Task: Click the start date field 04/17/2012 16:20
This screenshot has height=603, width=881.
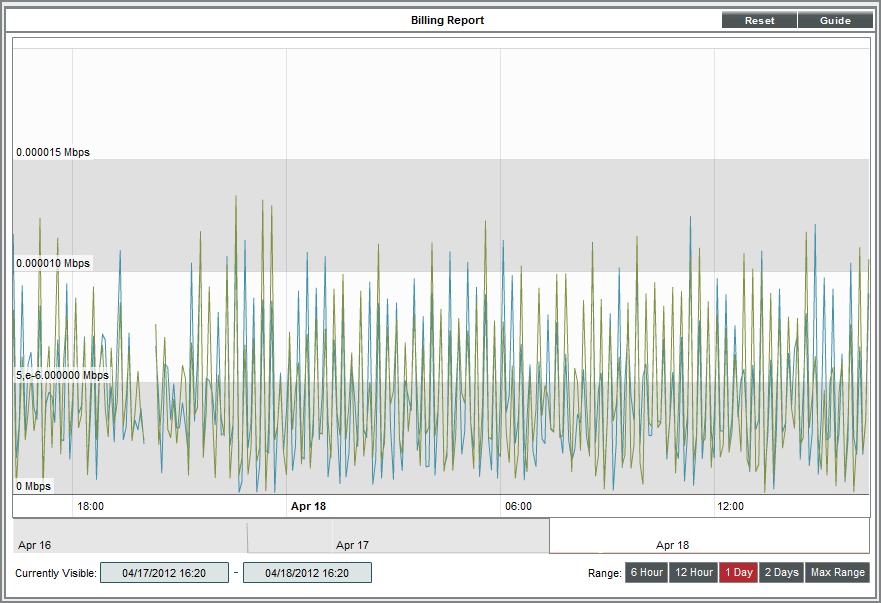Action: pos(164,573)
